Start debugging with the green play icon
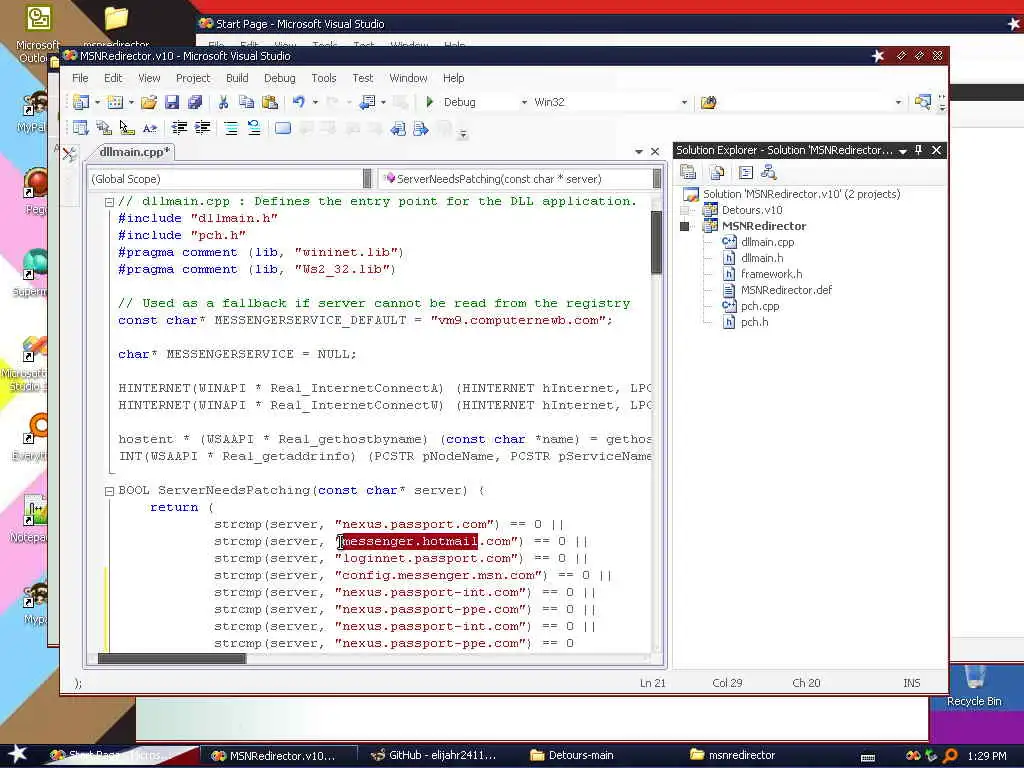 pyautogui.click(x=430, y=102)
